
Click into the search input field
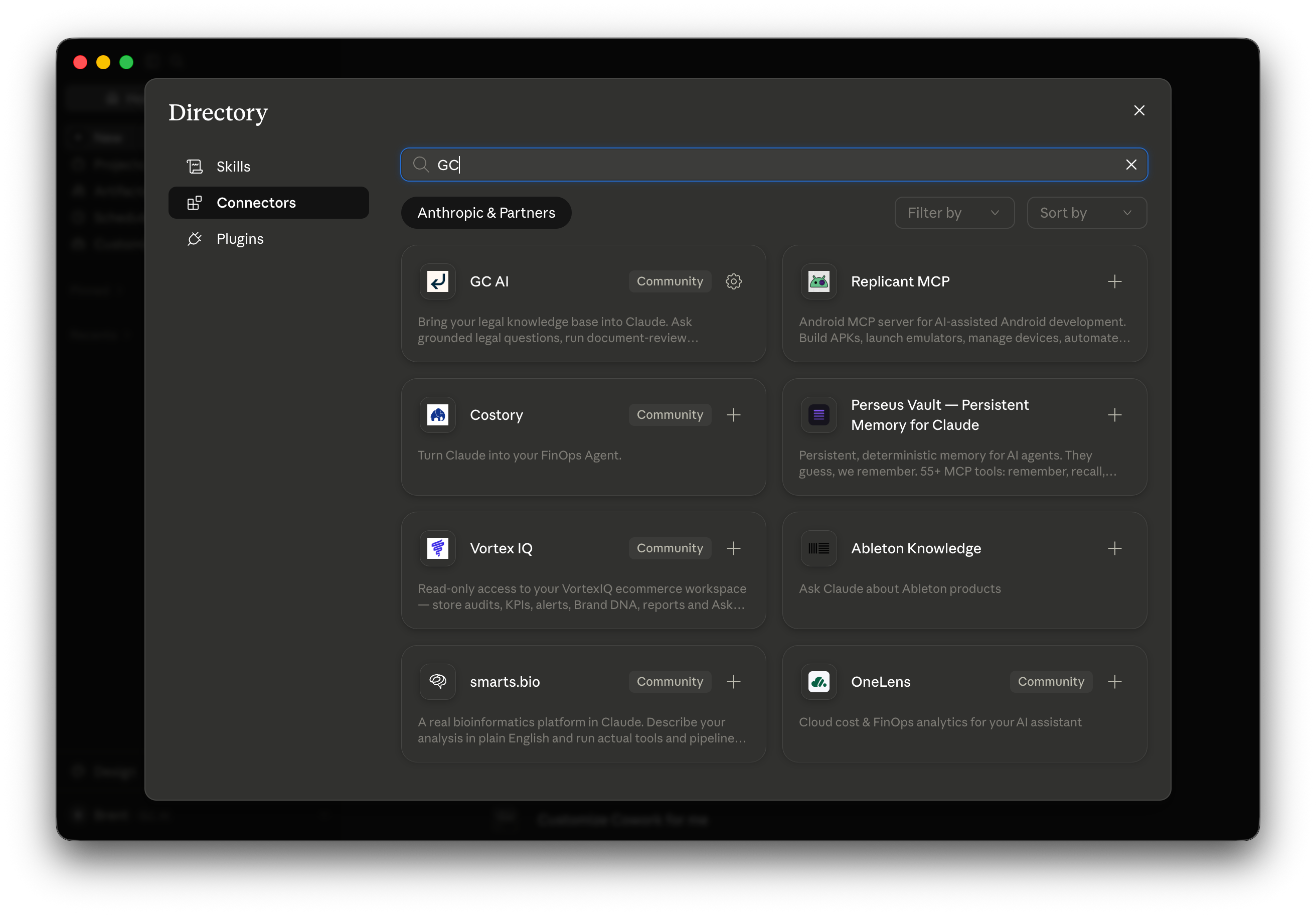(x=774, y=165)
